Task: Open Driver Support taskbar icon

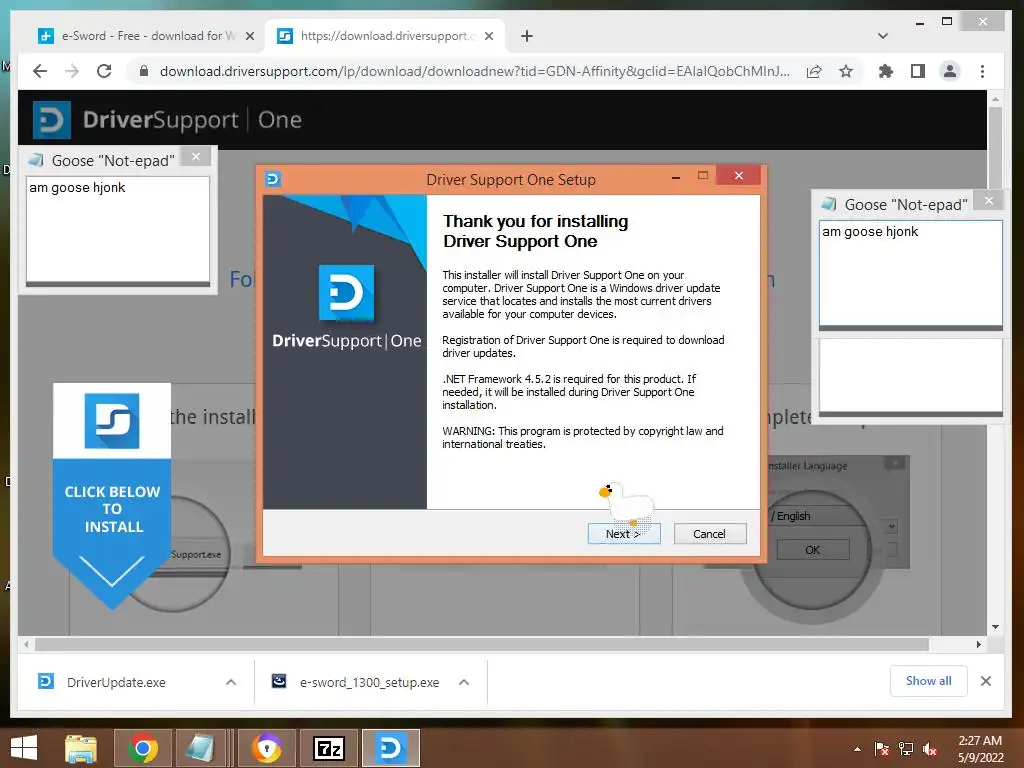Action: pos(391,748)
